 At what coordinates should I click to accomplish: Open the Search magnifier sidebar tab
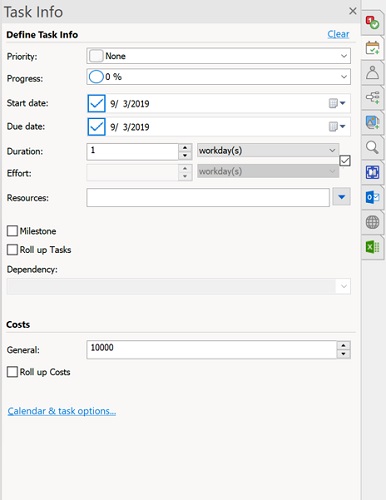[372, 147]
